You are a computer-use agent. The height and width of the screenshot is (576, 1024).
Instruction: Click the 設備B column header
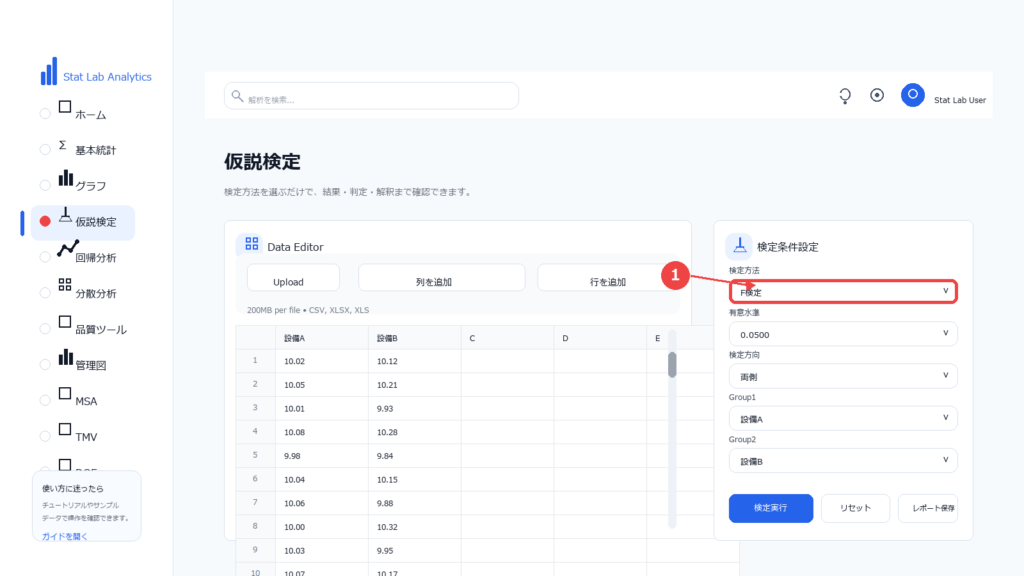tap(415, 338)
